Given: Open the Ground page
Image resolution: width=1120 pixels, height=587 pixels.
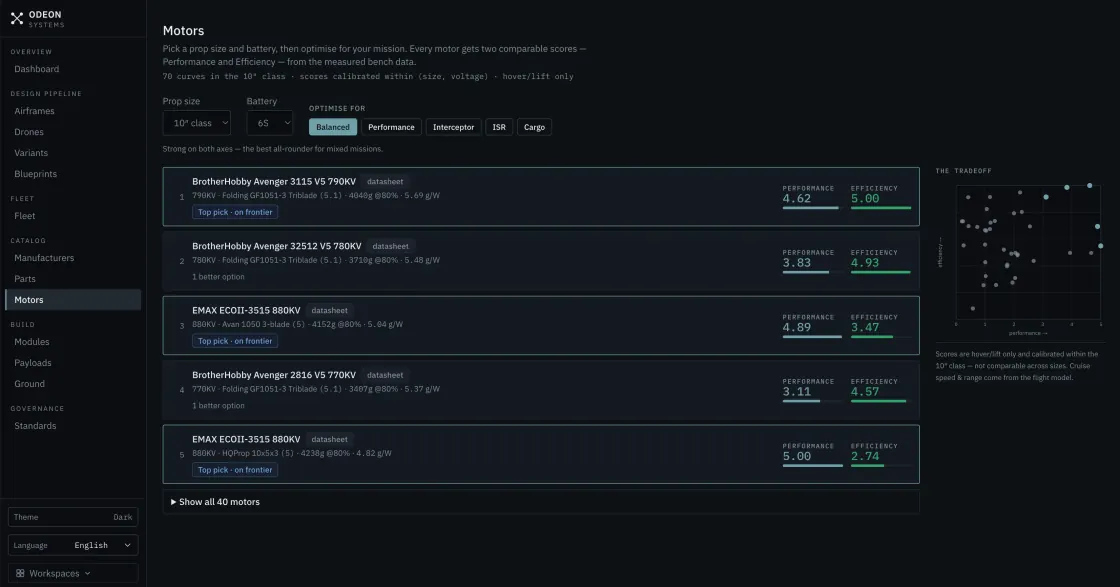Looking at the screenshot, I should coord(29,384).
